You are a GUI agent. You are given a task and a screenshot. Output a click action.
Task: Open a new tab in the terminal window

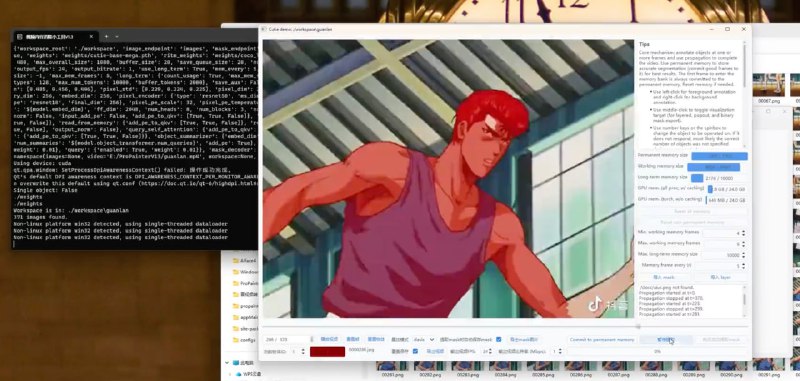pyautogui.click(x=106, y=37)
